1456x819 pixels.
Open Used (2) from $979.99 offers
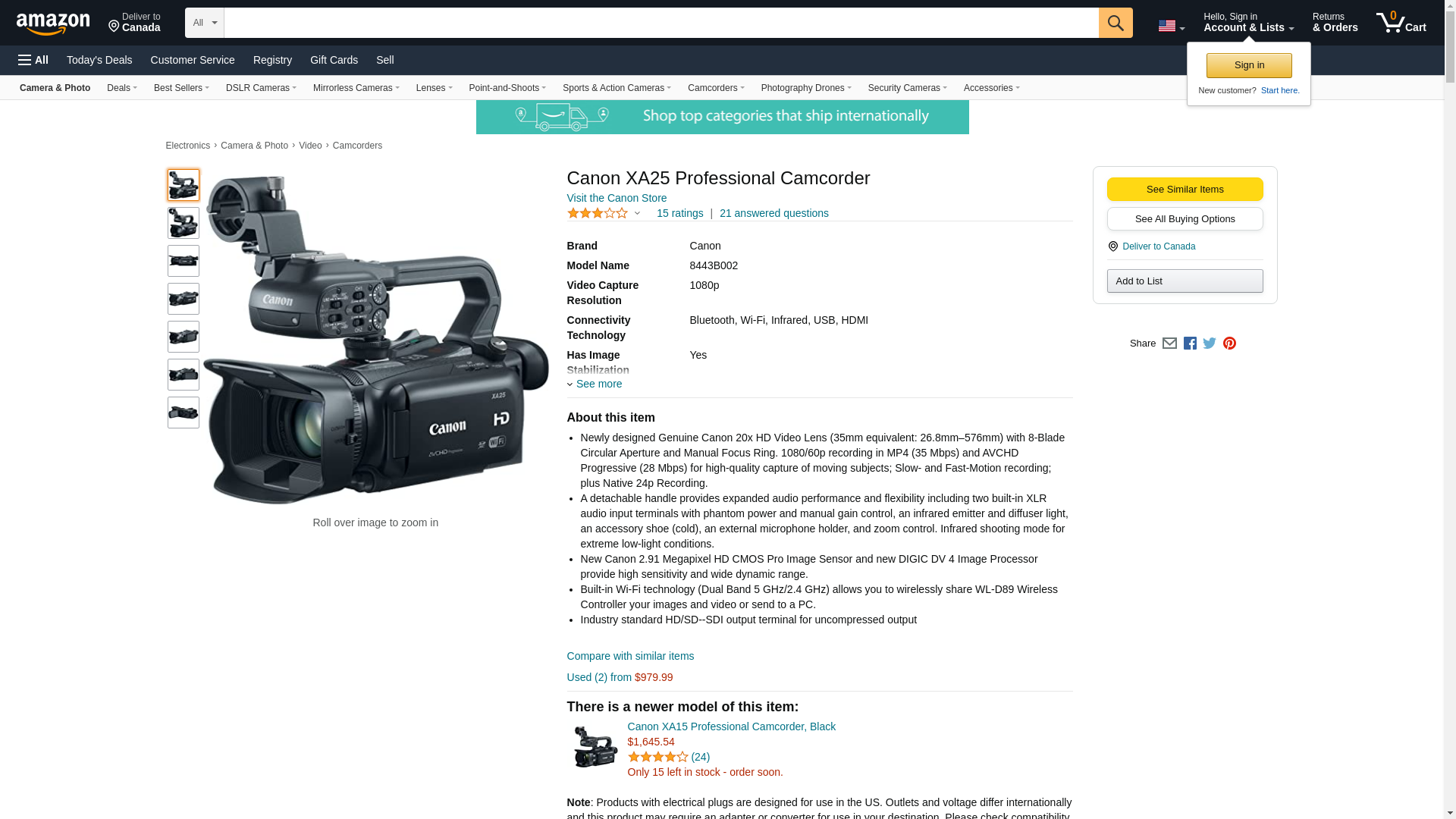(620, 677)
